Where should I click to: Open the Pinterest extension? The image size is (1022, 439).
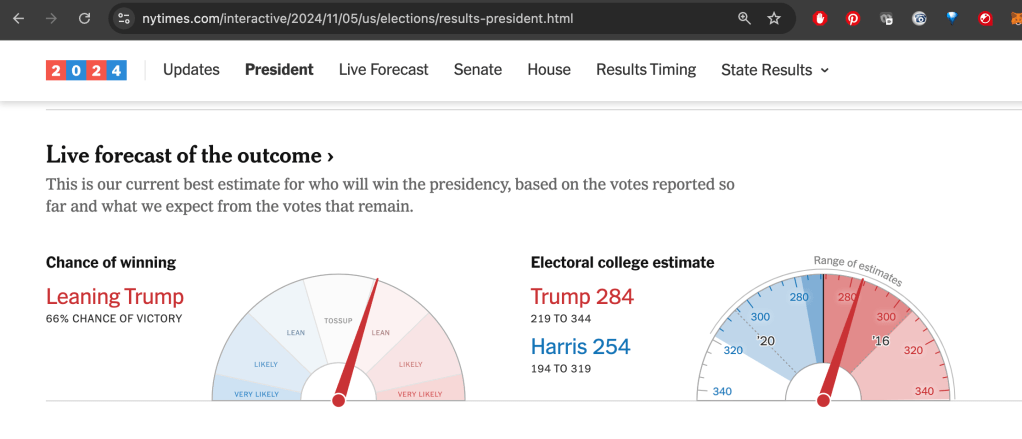coord(853,18)
